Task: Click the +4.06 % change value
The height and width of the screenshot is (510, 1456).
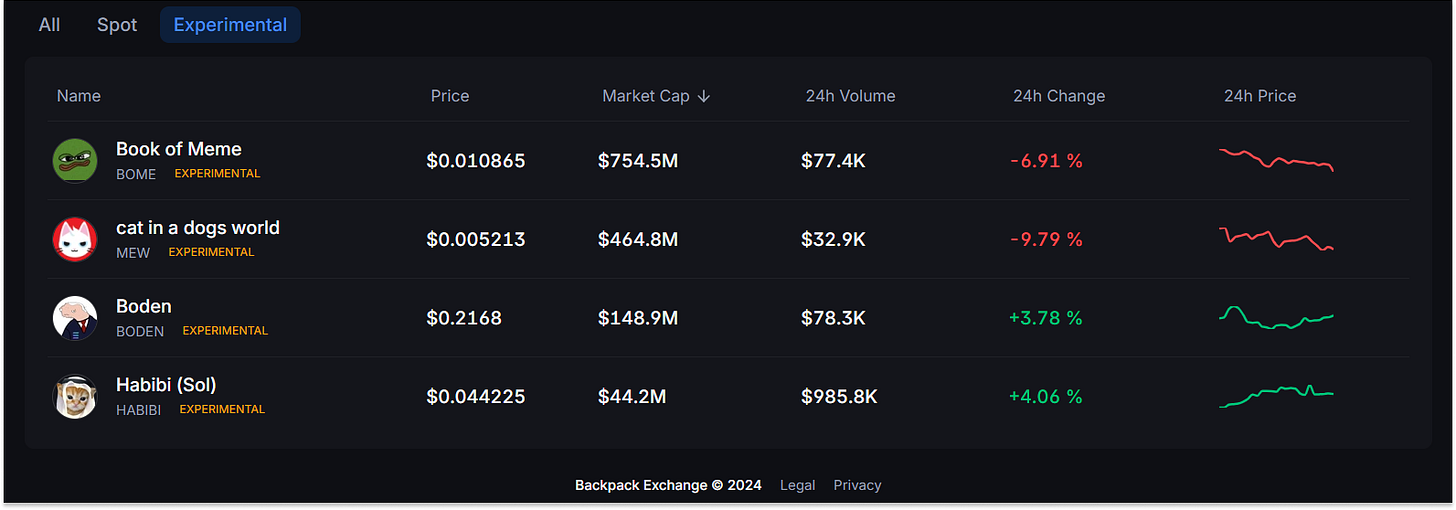Action: [1046, 396]
